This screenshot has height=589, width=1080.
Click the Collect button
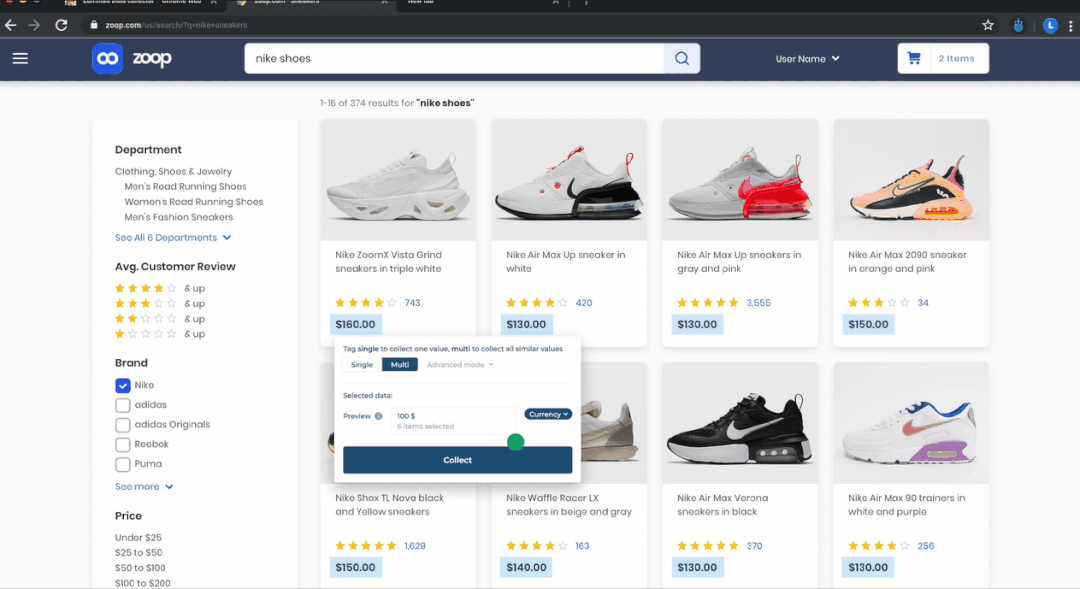pyautogui.click(x=457, y=460)
